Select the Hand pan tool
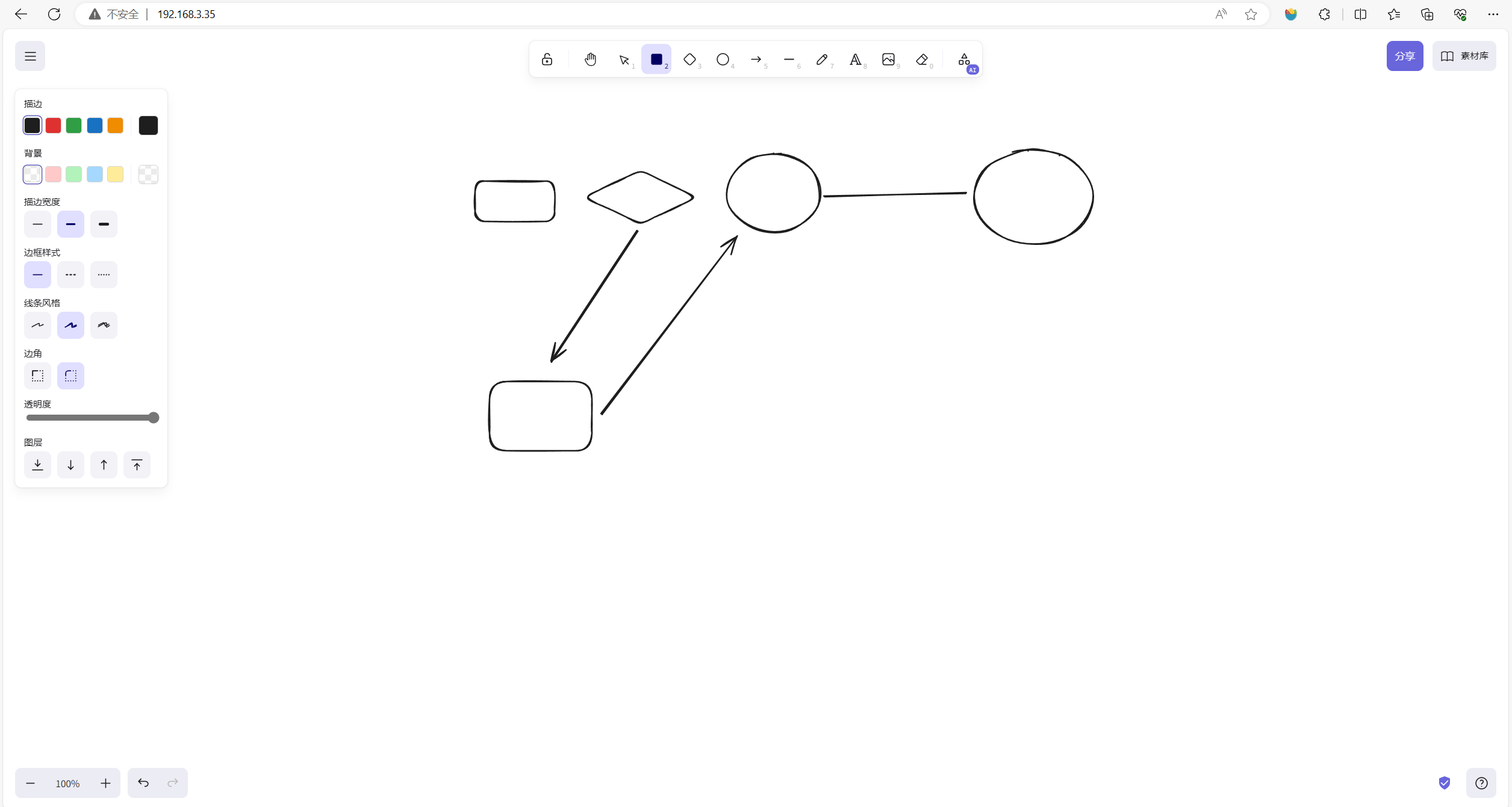This screenshot has height=807, width=1512. pos(590,59)
